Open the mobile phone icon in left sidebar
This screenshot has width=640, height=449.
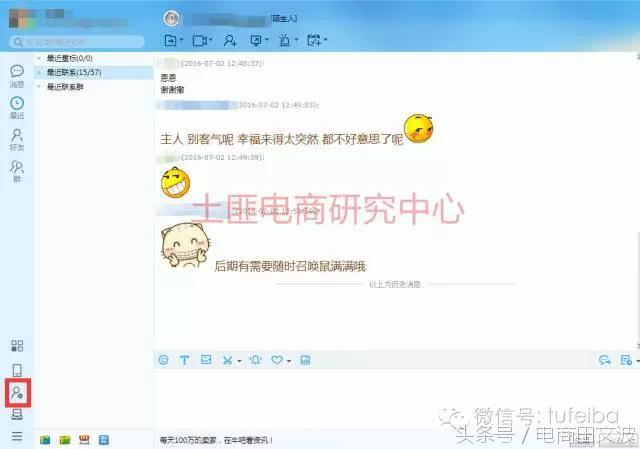[17, 370]
